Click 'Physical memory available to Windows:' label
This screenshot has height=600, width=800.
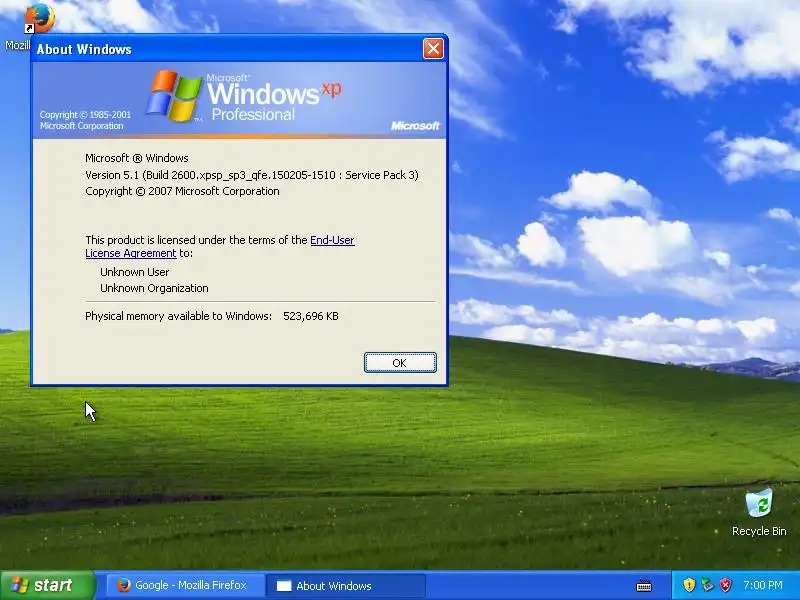[x=179, y=316]
